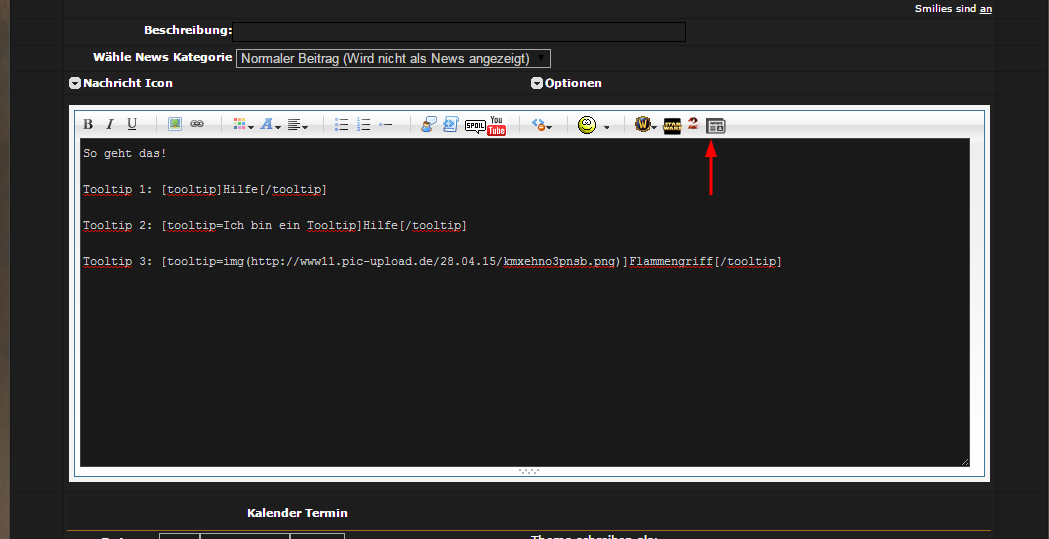Click the yellow smiley face icon
Viewport: 1049px width, 539px height.
click(x=587, y=125)
